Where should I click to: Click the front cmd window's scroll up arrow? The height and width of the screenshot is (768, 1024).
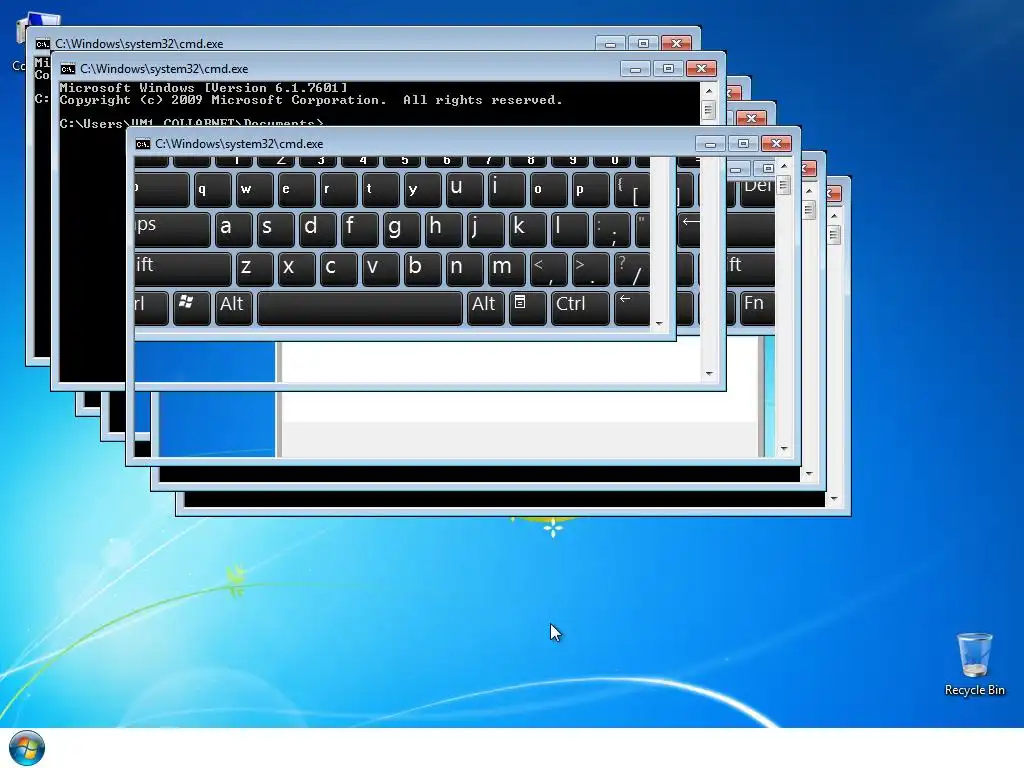pyautogui.click(x=784, y=167)
